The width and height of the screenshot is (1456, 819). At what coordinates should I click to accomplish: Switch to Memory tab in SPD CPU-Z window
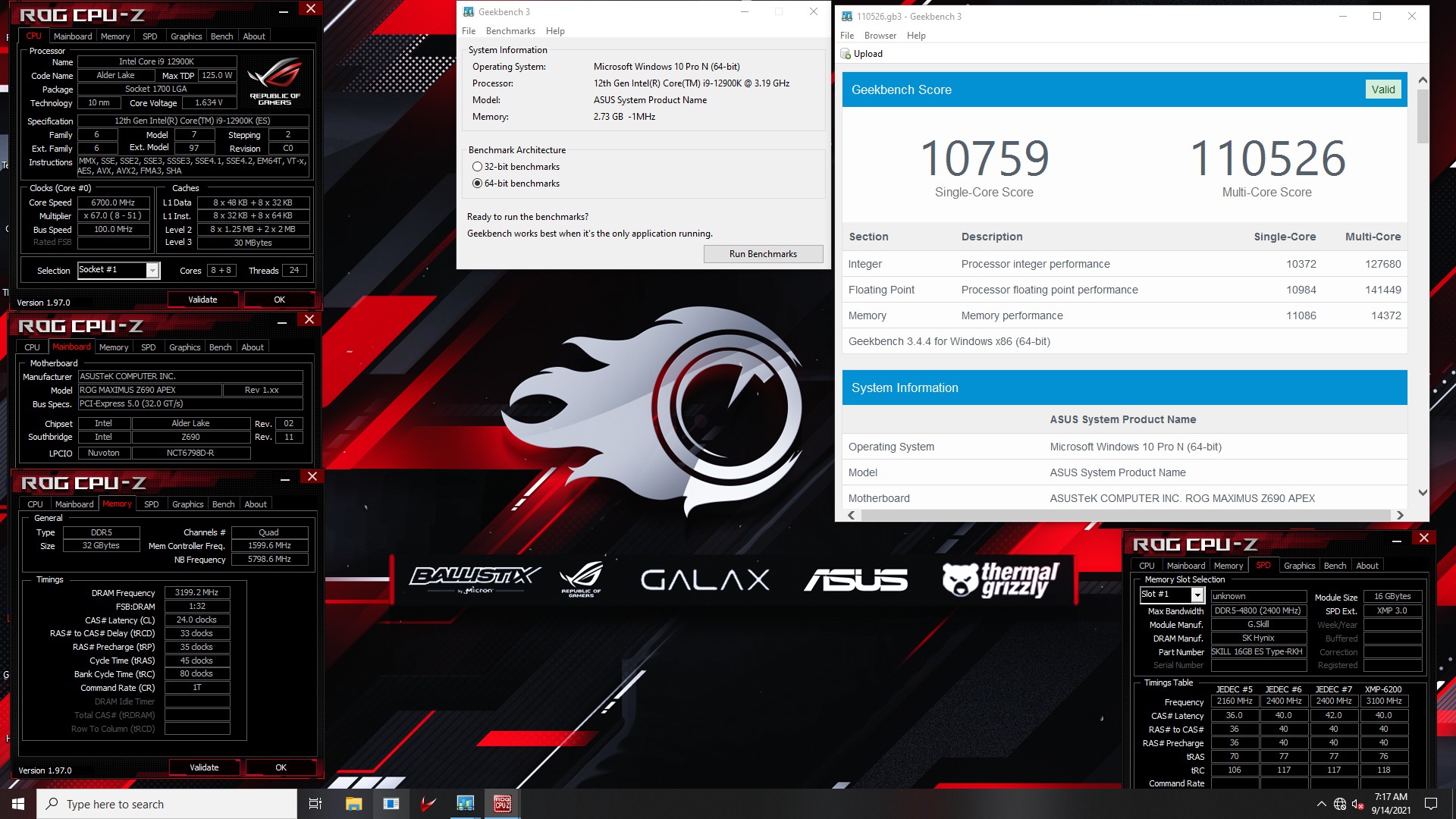(1228, 566)
